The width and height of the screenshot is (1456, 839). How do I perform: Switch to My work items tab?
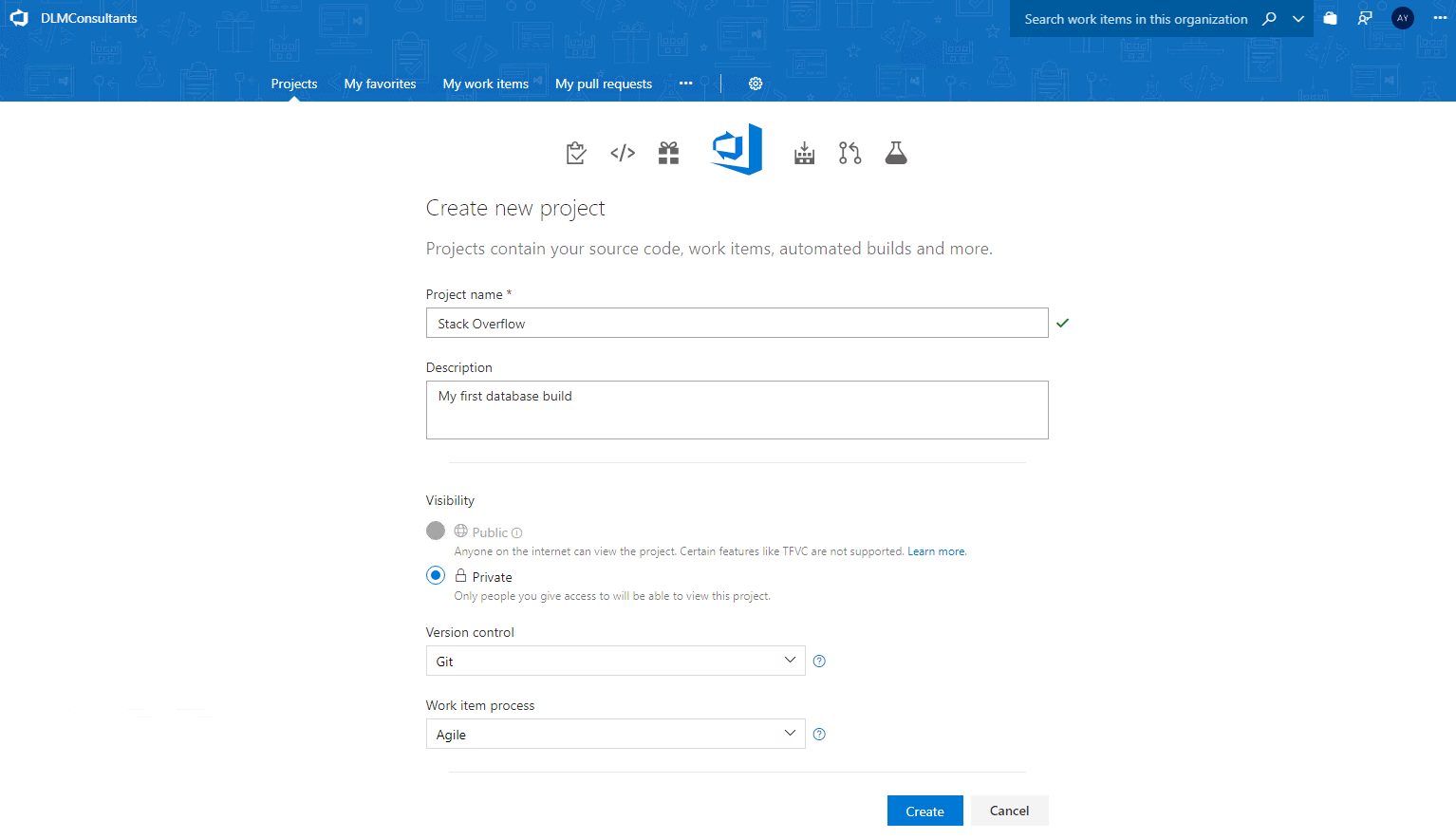(485, 84)
